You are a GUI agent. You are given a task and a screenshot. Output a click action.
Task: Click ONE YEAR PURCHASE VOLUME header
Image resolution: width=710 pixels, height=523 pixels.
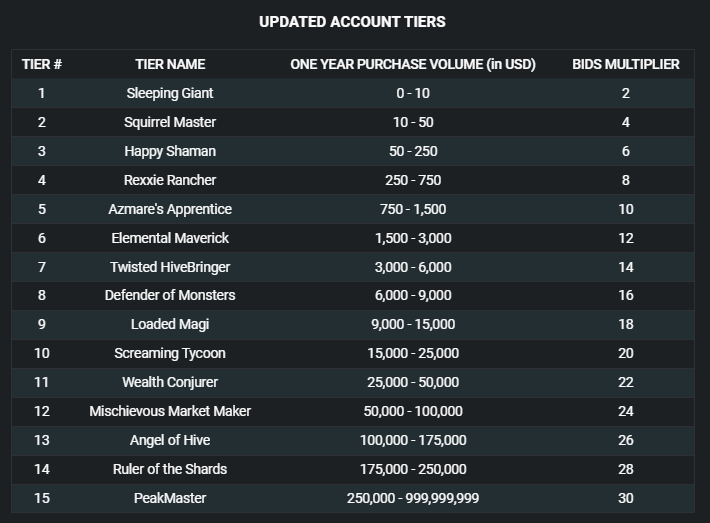(413, 64)
